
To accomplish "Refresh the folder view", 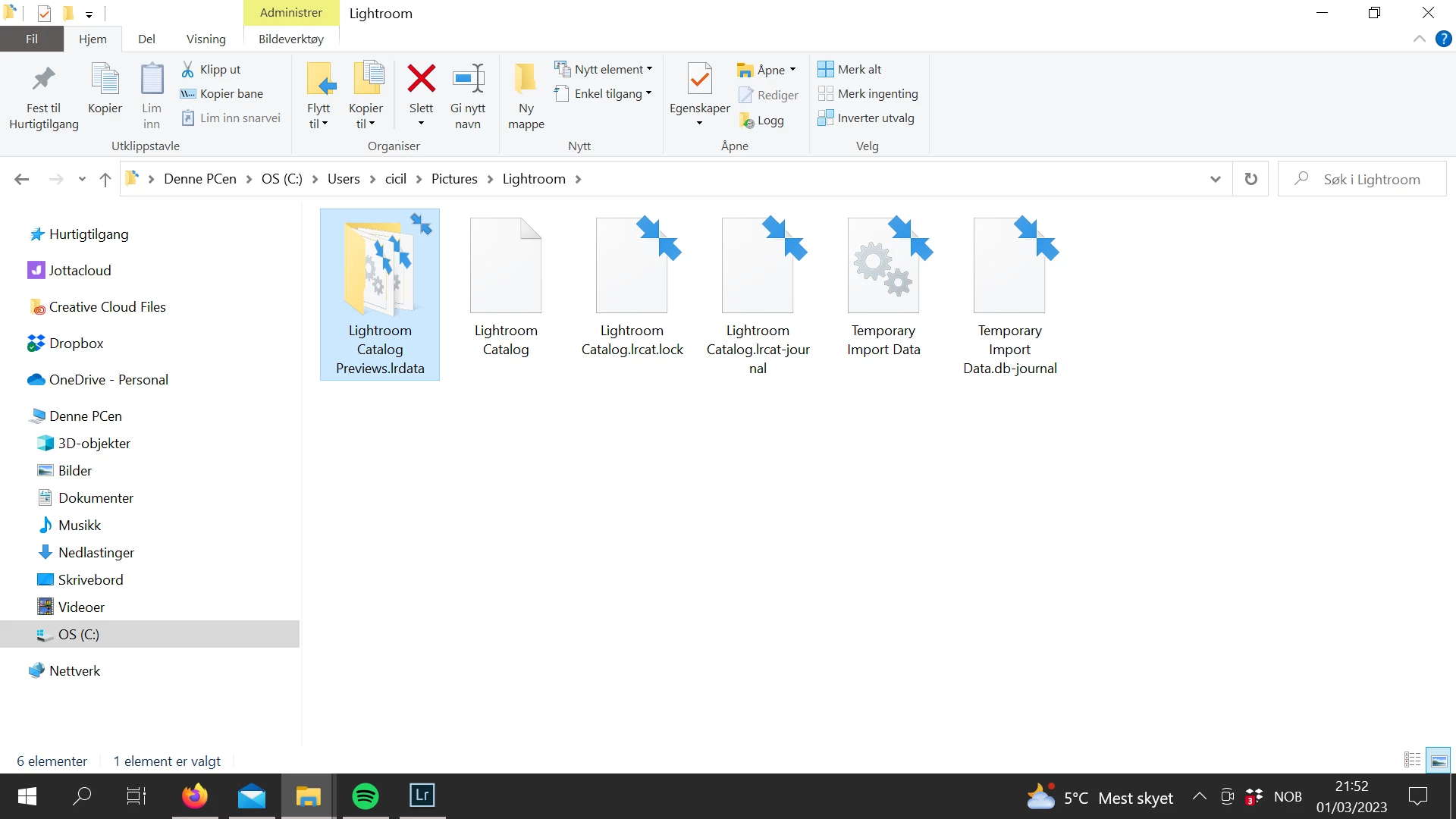I will pos(1250,179).
